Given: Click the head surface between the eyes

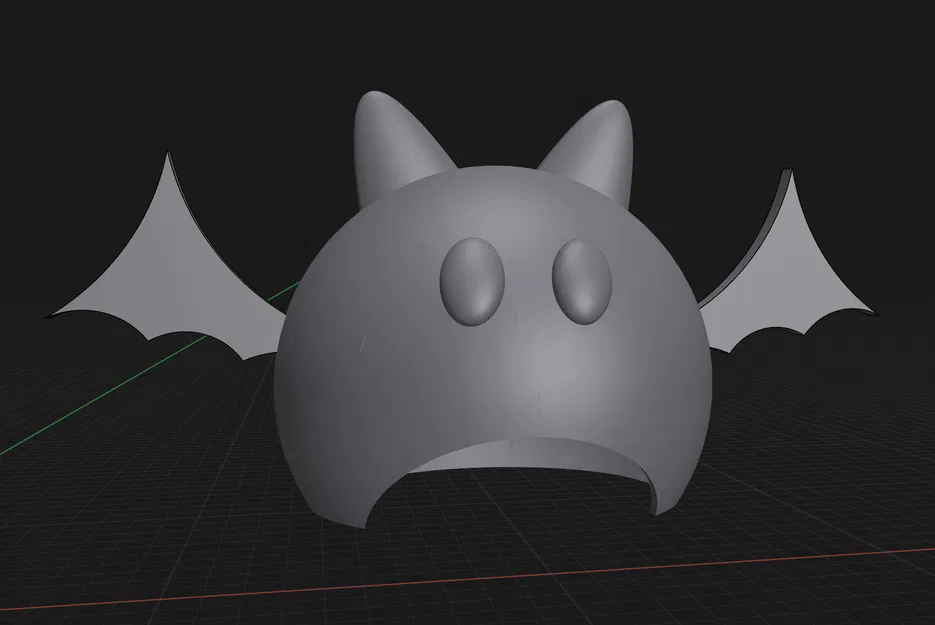Looking at the screenshot, I should (x=529, y=281).
